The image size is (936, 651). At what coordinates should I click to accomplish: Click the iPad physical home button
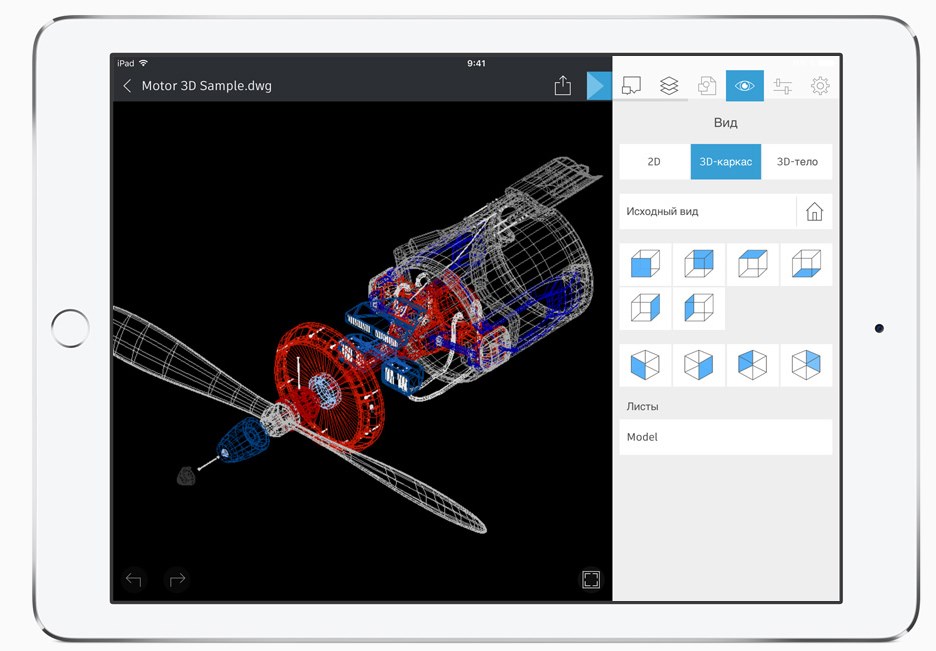point(70,328)
